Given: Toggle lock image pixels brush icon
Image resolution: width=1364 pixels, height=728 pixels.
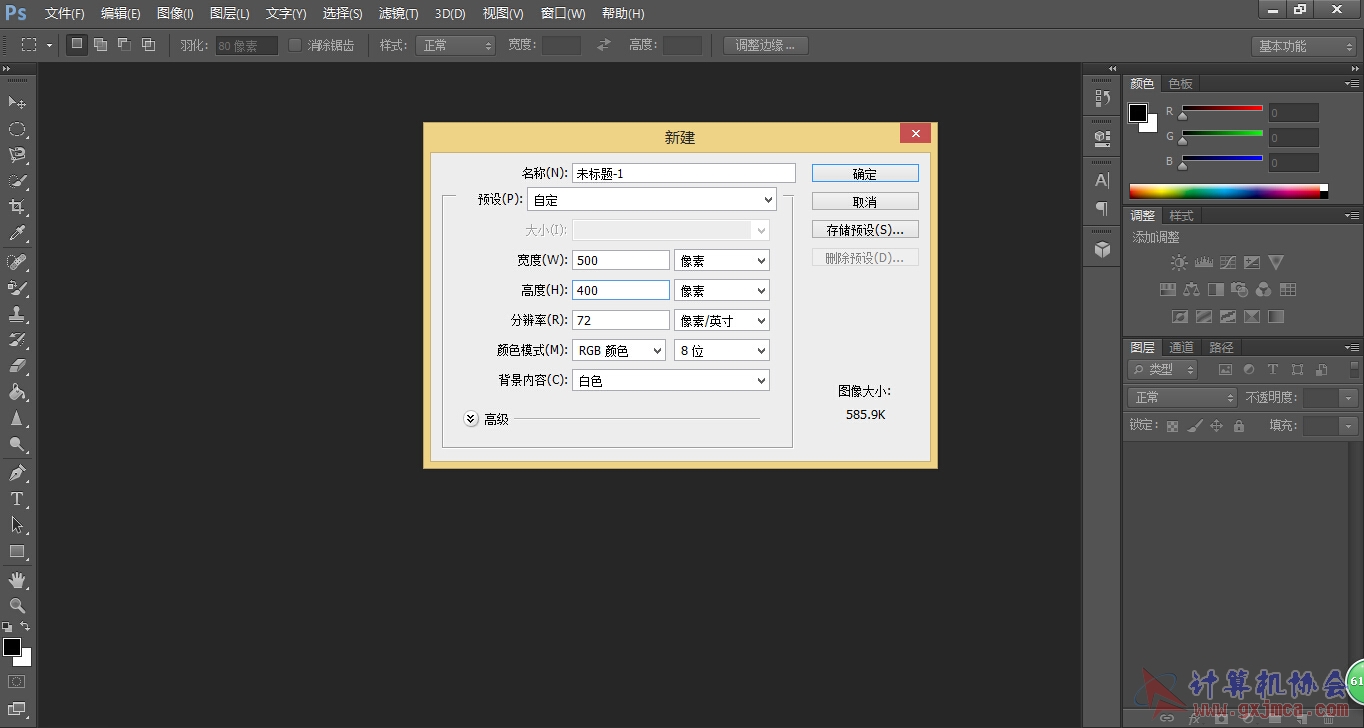Looking at the screenshot, I should (x=1195, y=426).
